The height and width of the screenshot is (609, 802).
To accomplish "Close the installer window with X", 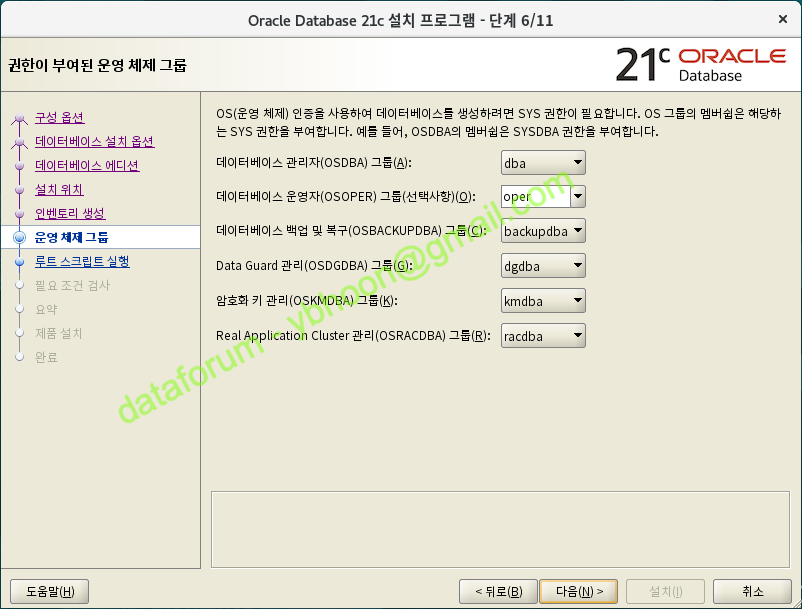I will coord(780,19).
